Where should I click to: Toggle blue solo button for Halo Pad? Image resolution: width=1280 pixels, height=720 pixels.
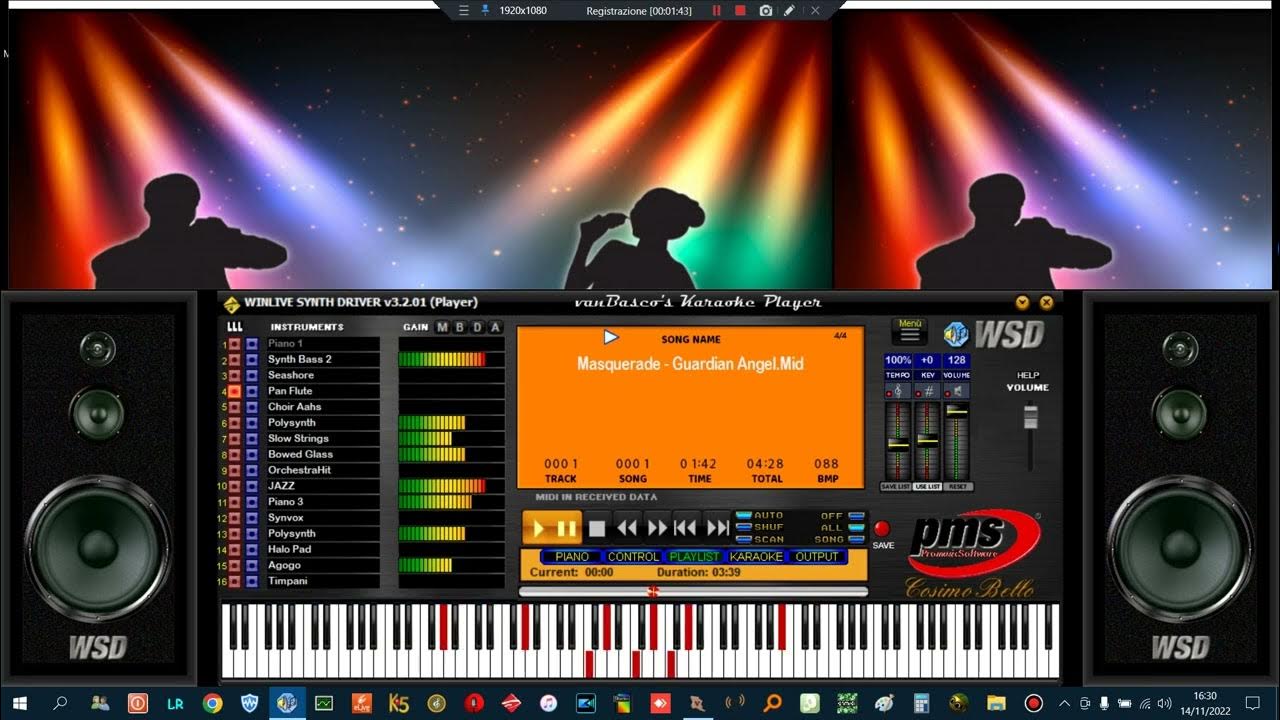pos(252,549)
